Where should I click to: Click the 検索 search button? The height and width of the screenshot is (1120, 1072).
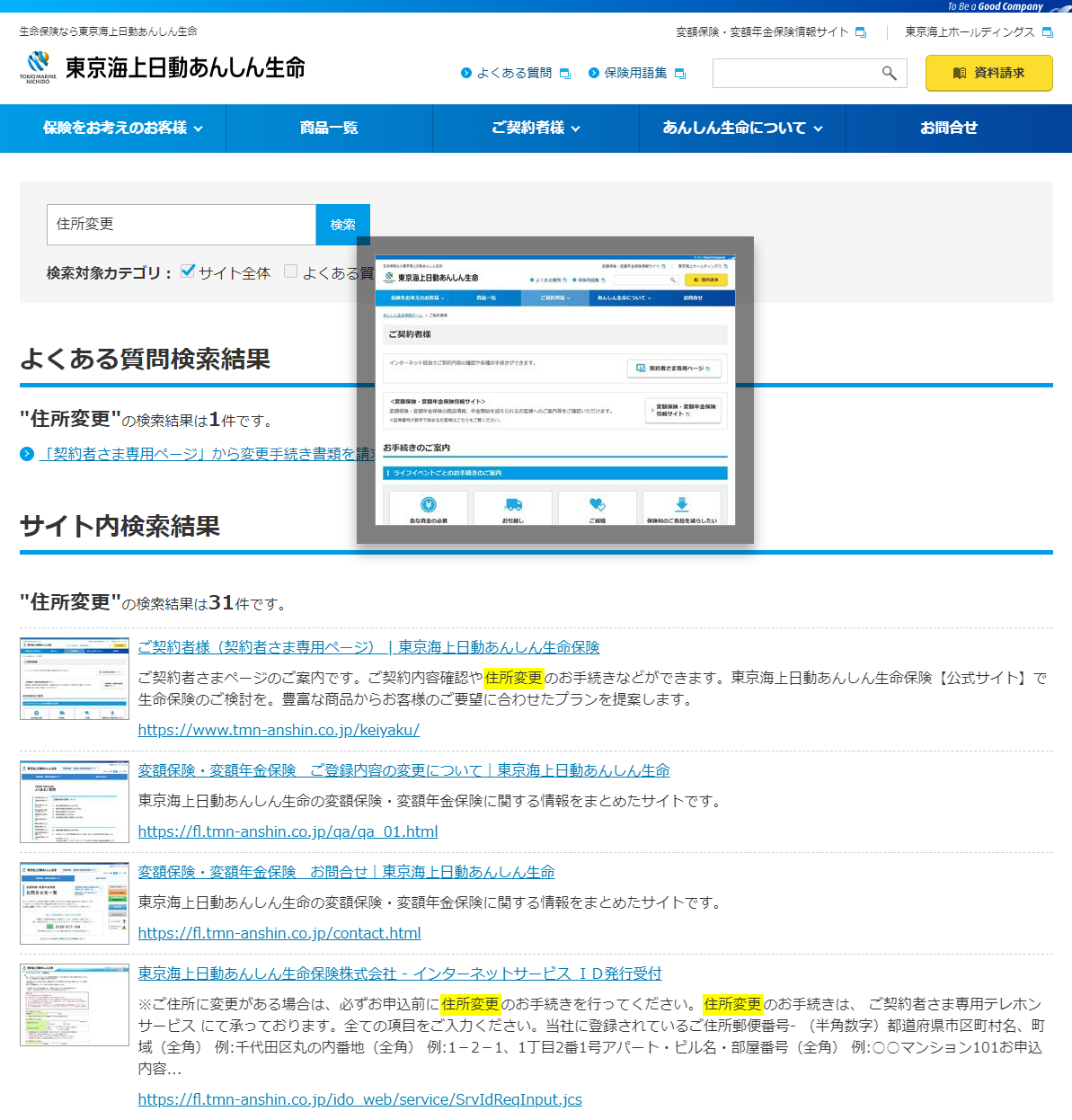tap(342, 225)
